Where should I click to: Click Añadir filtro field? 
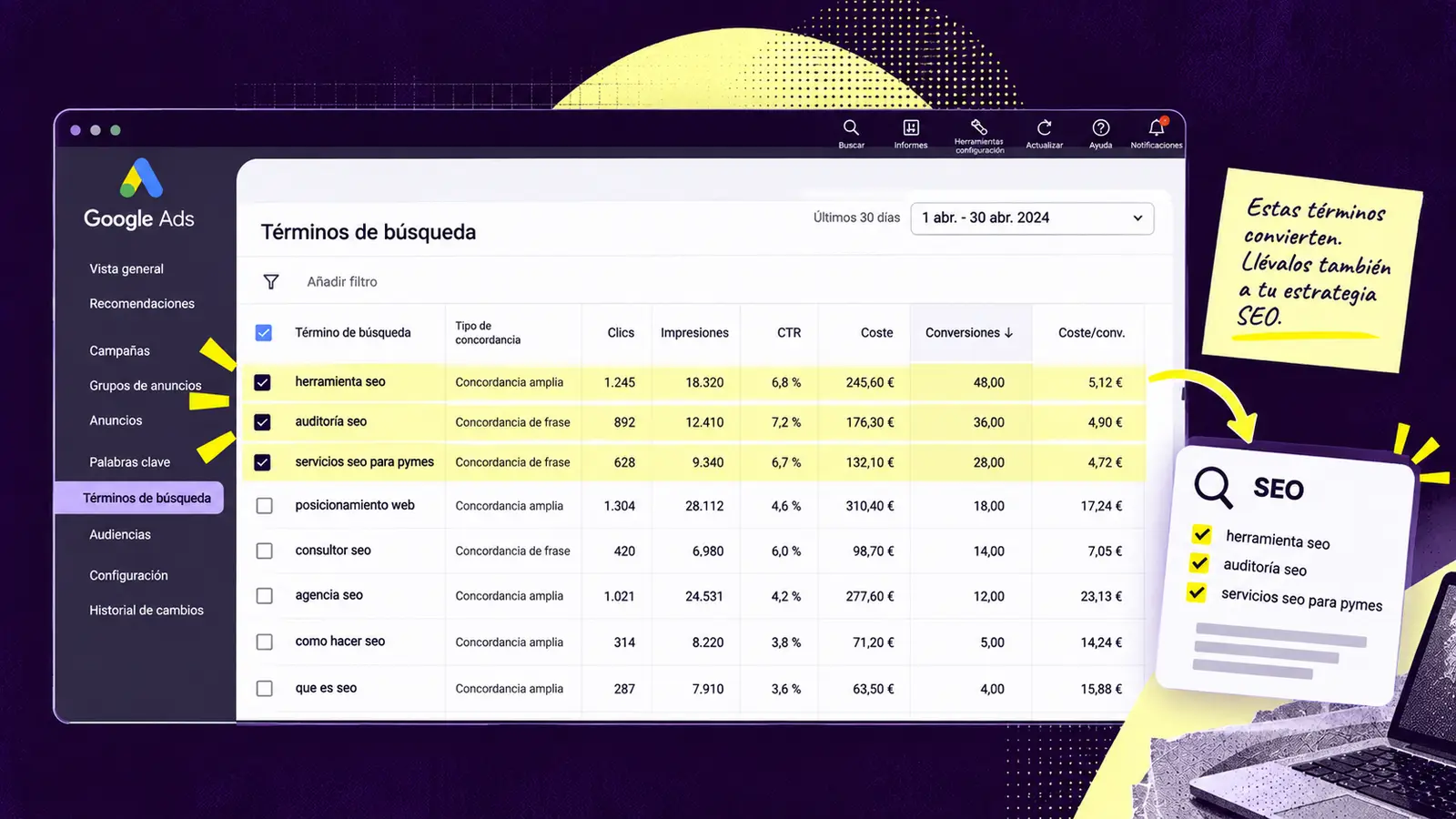342,282
